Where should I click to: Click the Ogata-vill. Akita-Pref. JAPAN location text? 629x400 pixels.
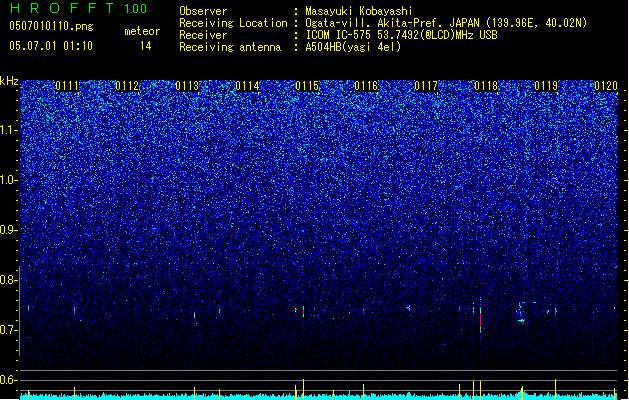pos(446,23)
